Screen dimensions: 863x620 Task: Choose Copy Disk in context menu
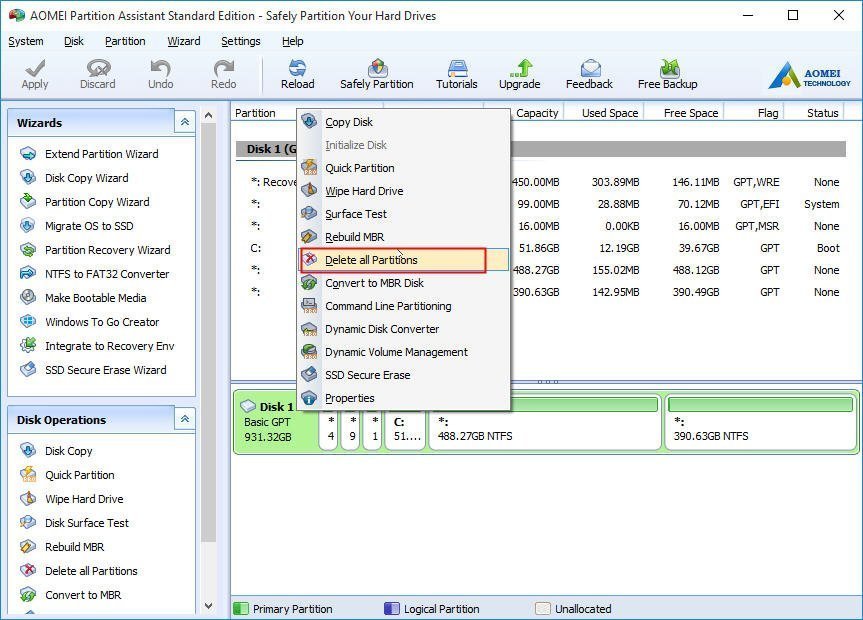coord(403,122)
